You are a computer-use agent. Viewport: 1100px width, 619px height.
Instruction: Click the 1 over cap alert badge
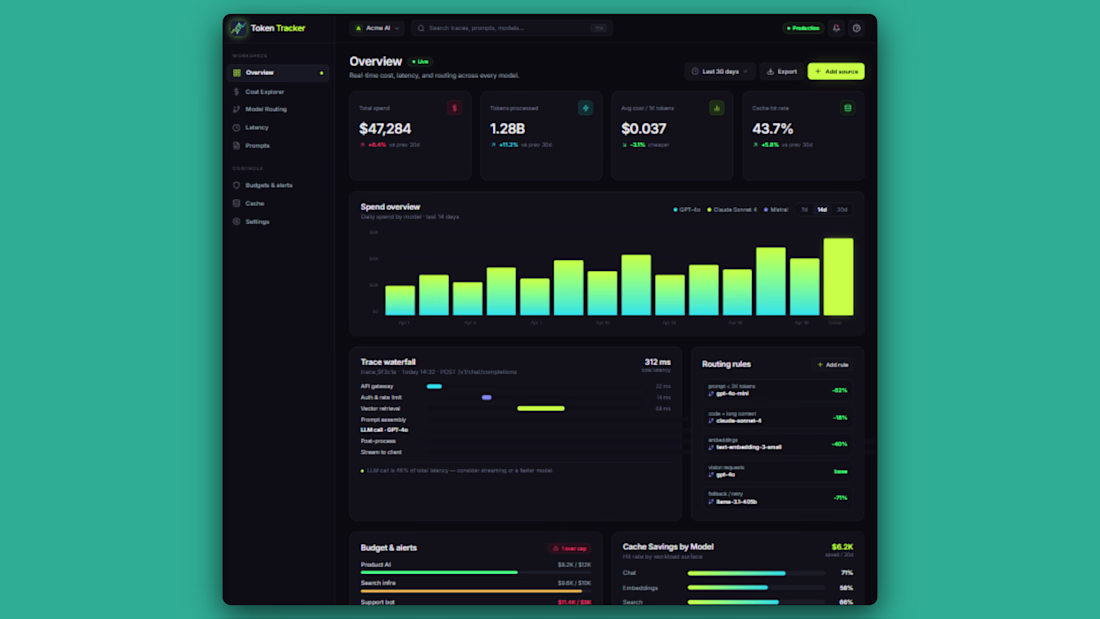[570, 548]
